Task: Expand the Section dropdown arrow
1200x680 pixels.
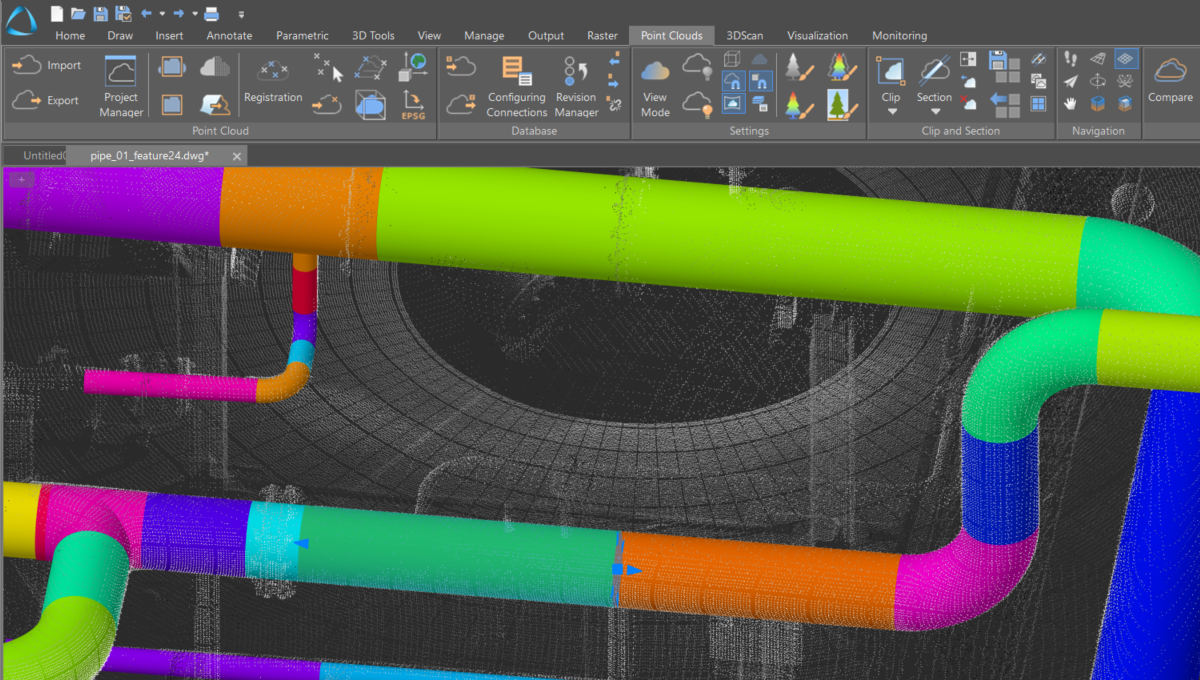Action: pos(936,111)
